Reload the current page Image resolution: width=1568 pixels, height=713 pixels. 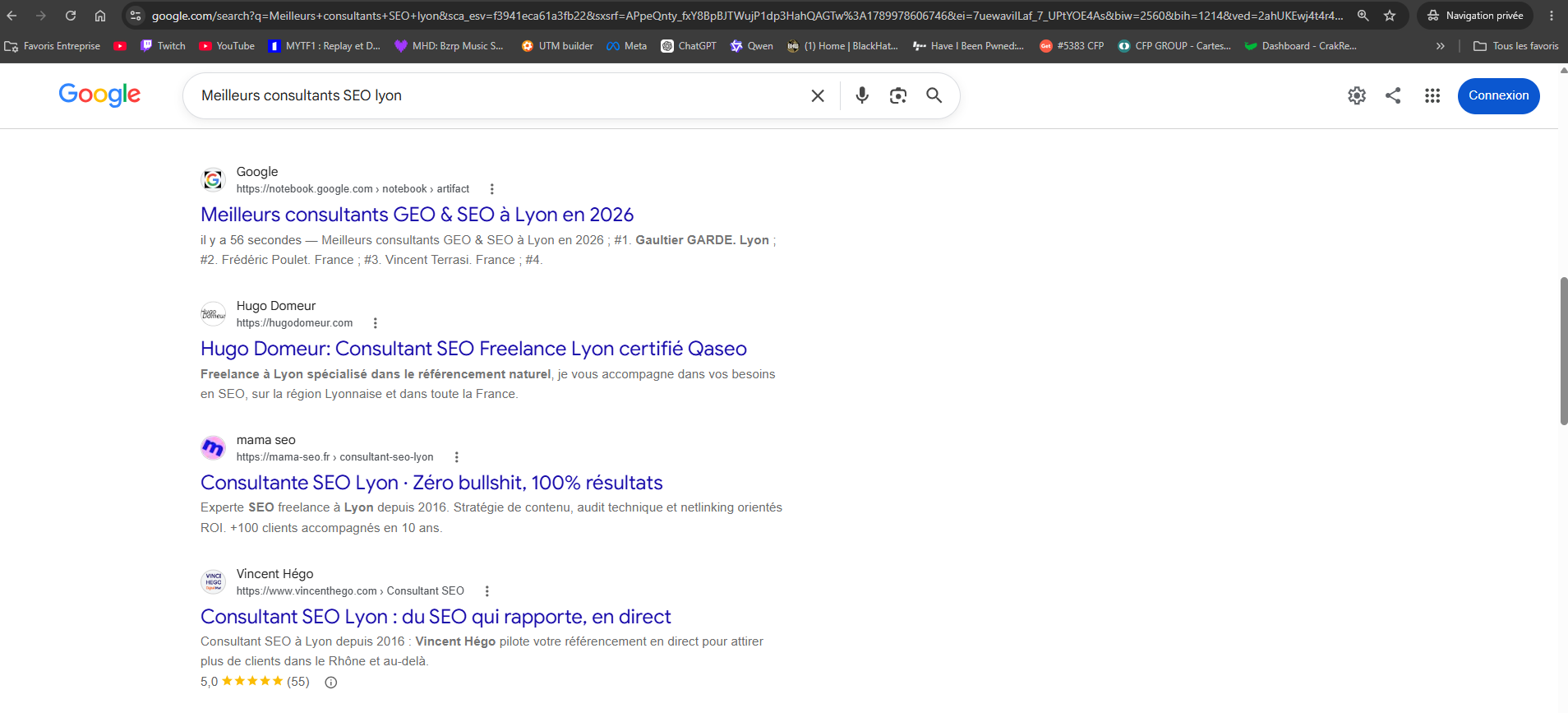coord(71,16)
